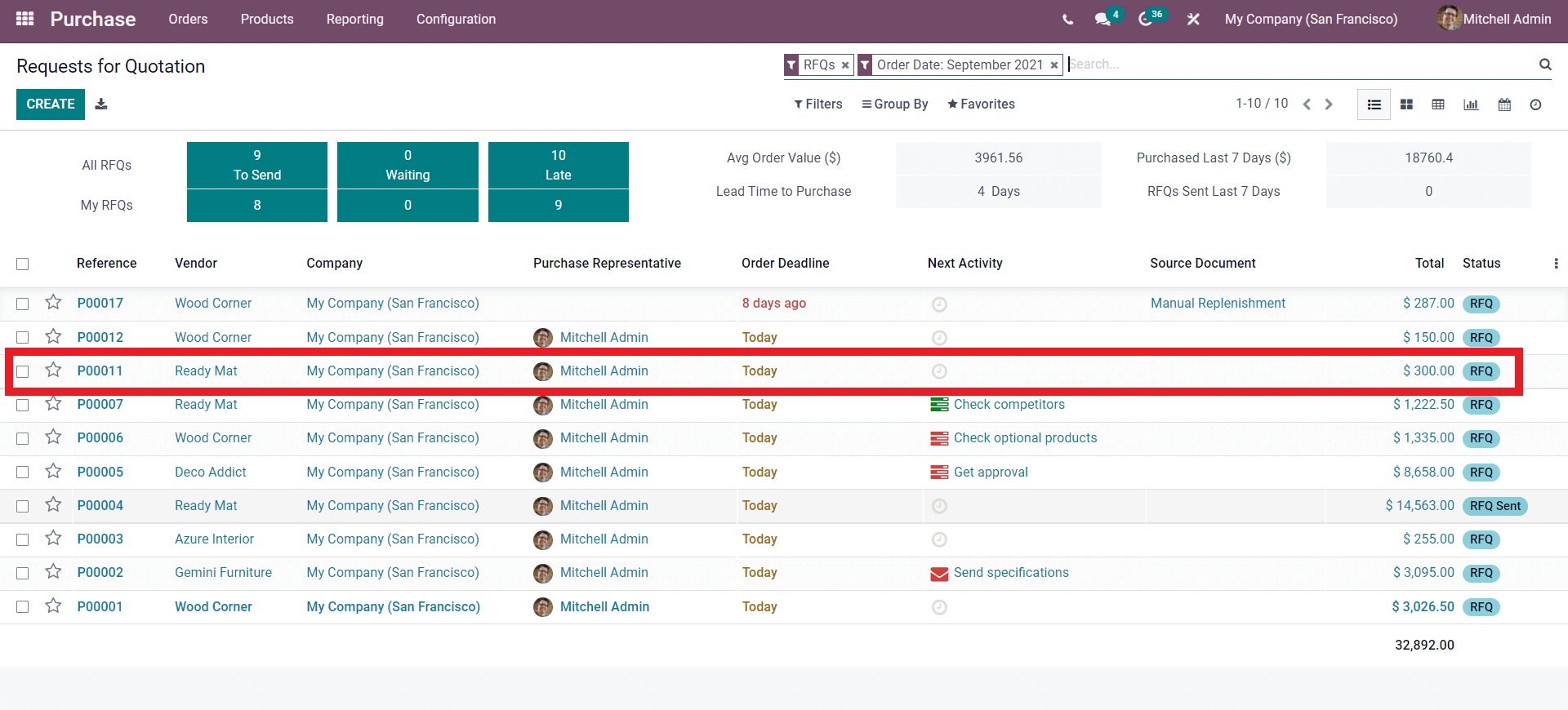
Task: Open the Favorites dropdown
Action: (981, 104)
